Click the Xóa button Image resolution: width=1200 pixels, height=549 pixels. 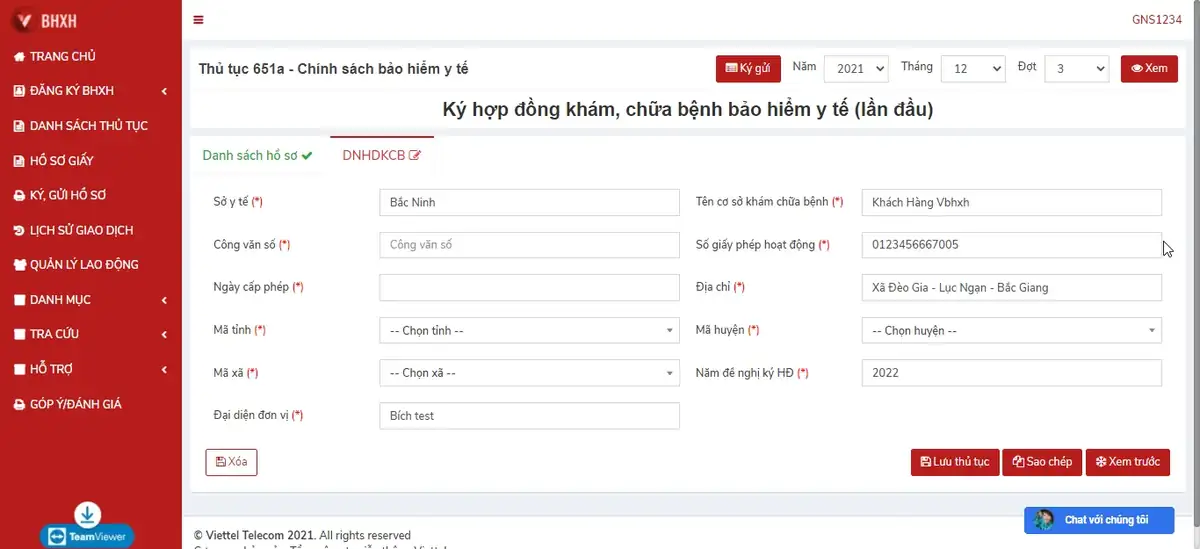point(231,462)
